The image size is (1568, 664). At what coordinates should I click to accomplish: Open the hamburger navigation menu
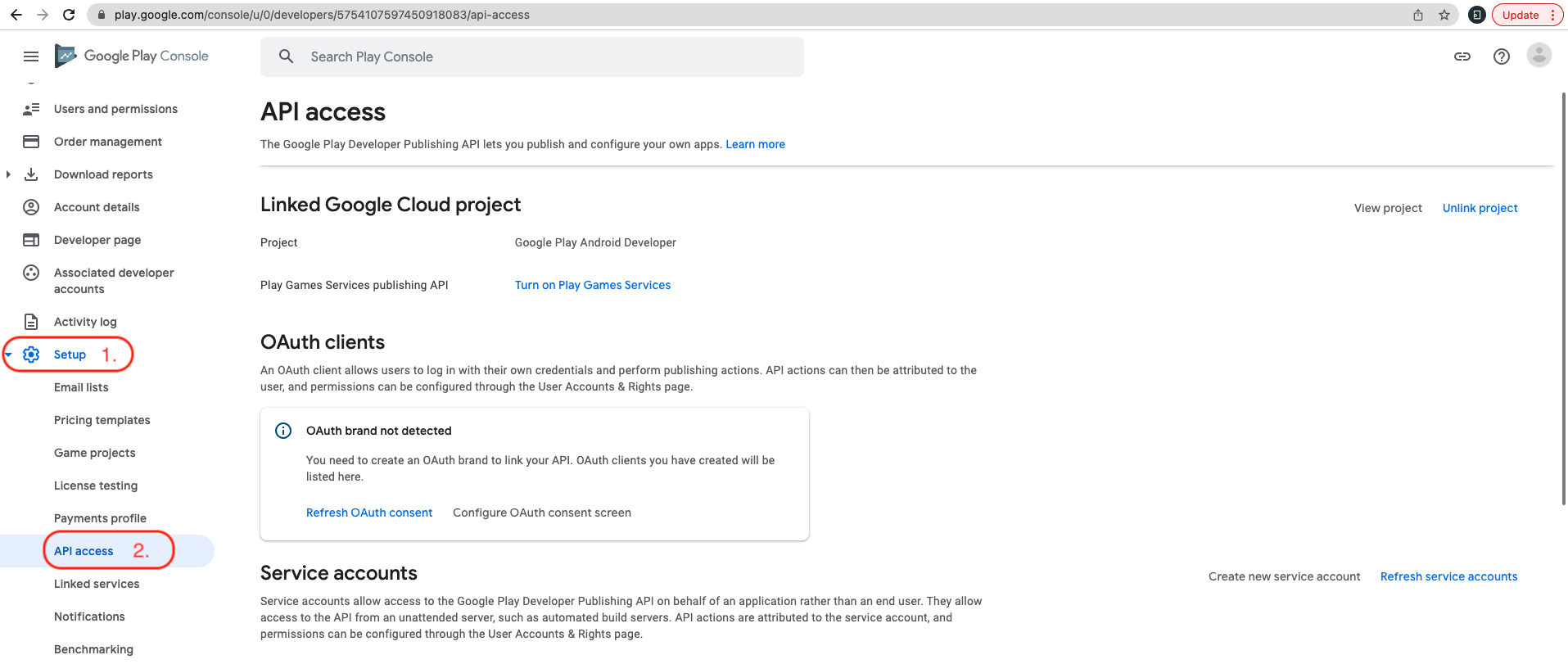(x=31, y=56)
